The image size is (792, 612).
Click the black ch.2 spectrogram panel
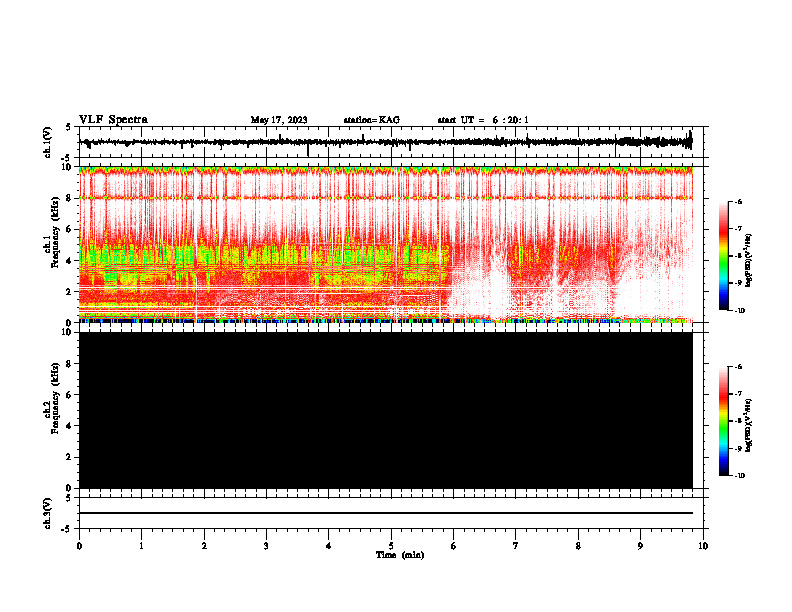(385, 410)
